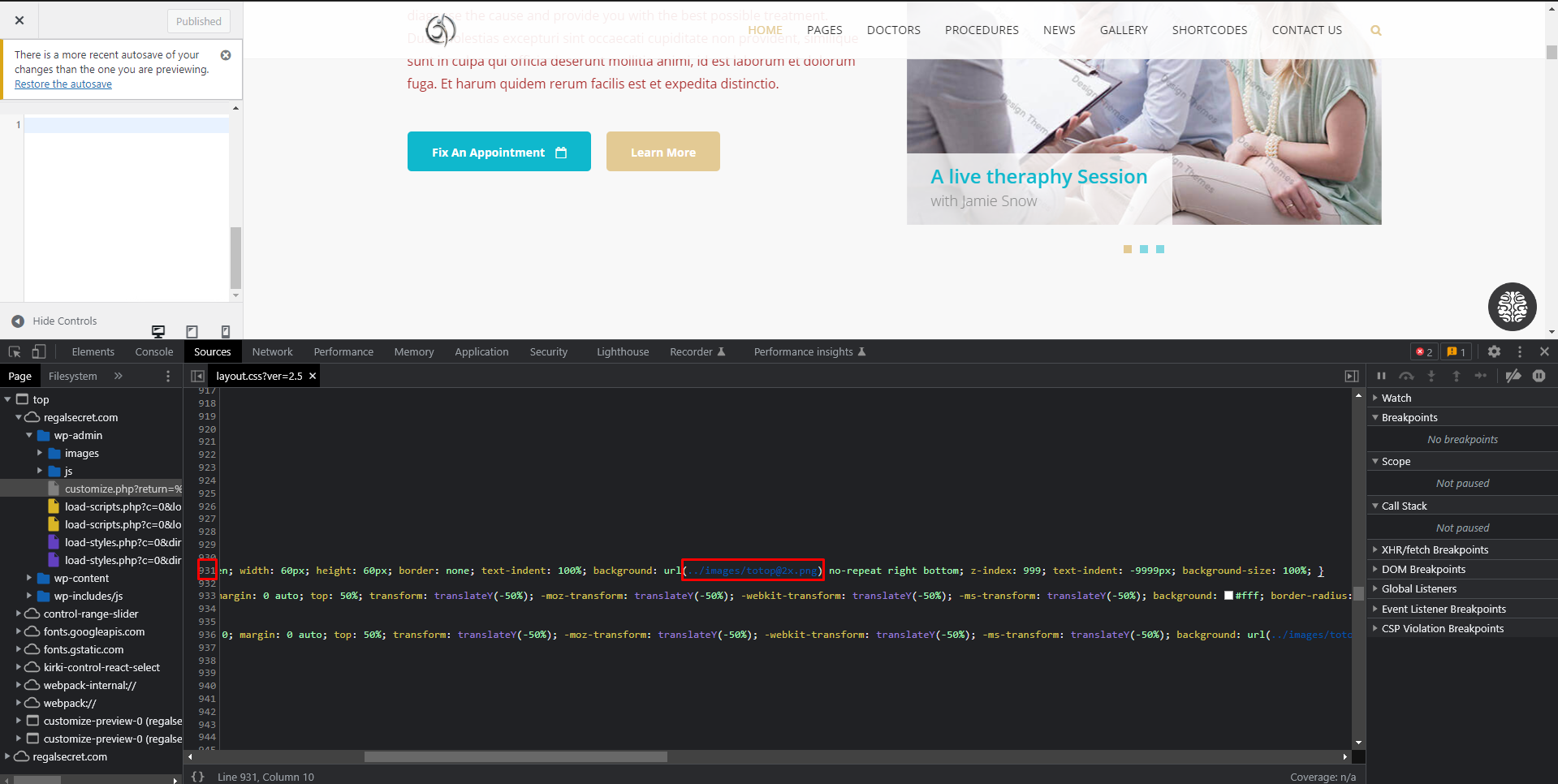Collapse the customizer sidebar with the Hide Controls button
Viewport: 1558px width, 784px height.
[x=54, y=321]
